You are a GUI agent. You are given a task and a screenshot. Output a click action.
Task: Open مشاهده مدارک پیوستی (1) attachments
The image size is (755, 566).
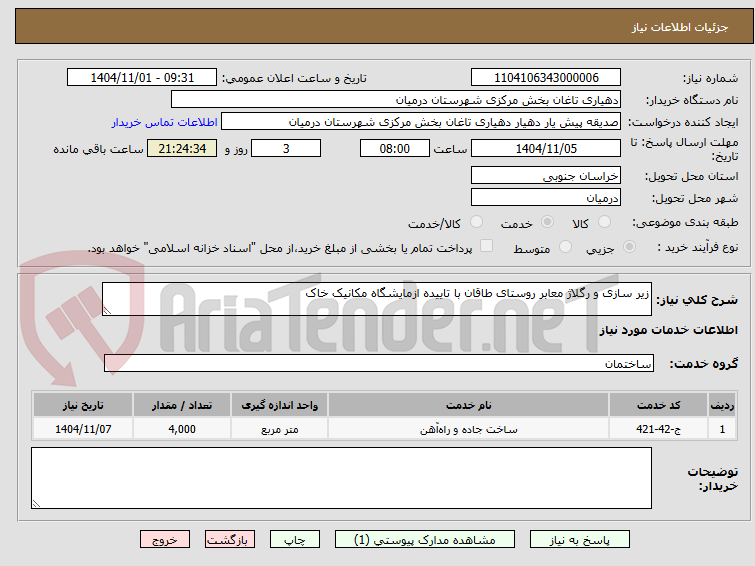[425, 540]
